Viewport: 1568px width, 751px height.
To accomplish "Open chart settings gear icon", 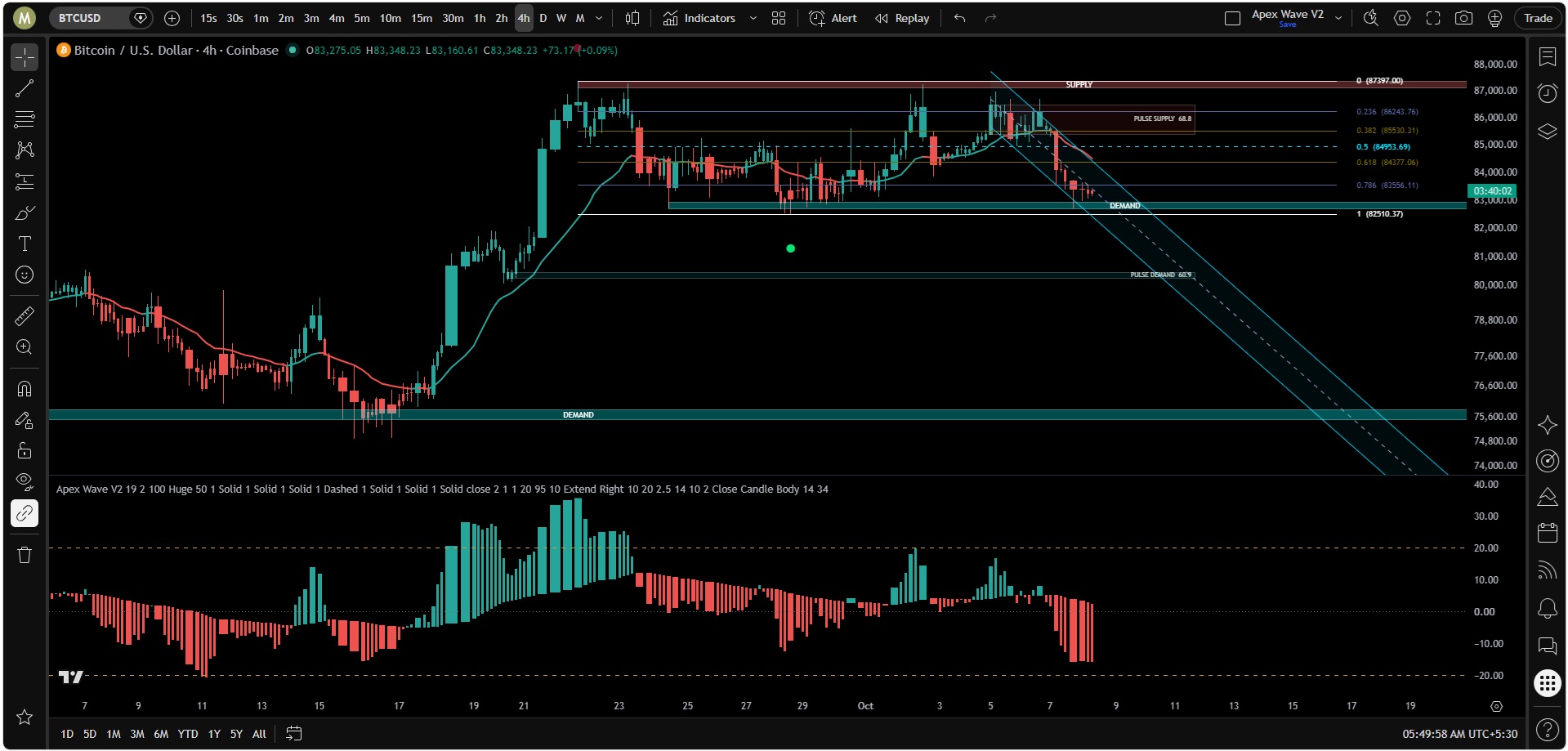I will [x=1402, y=18].
